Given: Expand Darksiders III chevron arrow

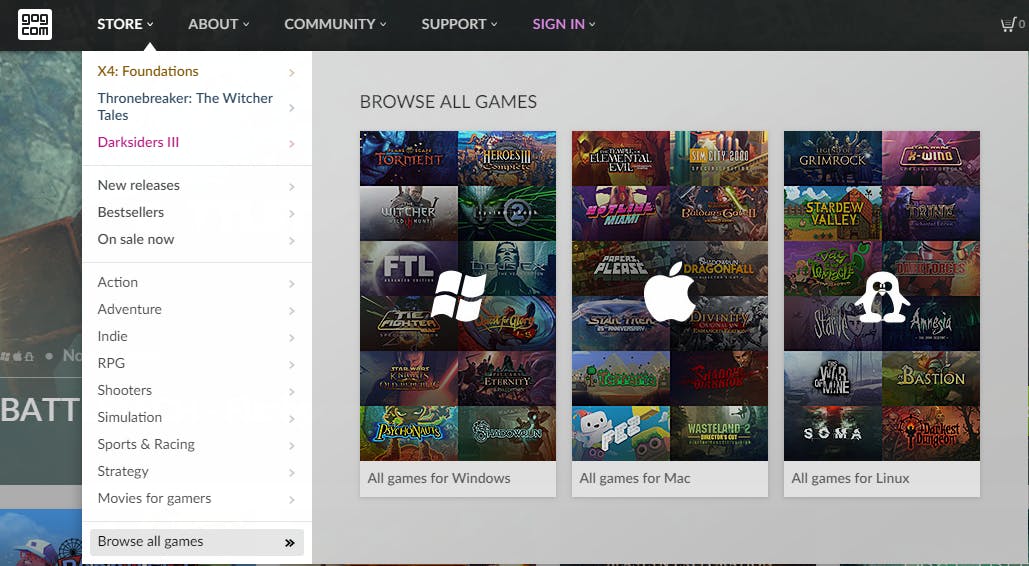Looking at the screenshot, I should [x=292, y=143].
